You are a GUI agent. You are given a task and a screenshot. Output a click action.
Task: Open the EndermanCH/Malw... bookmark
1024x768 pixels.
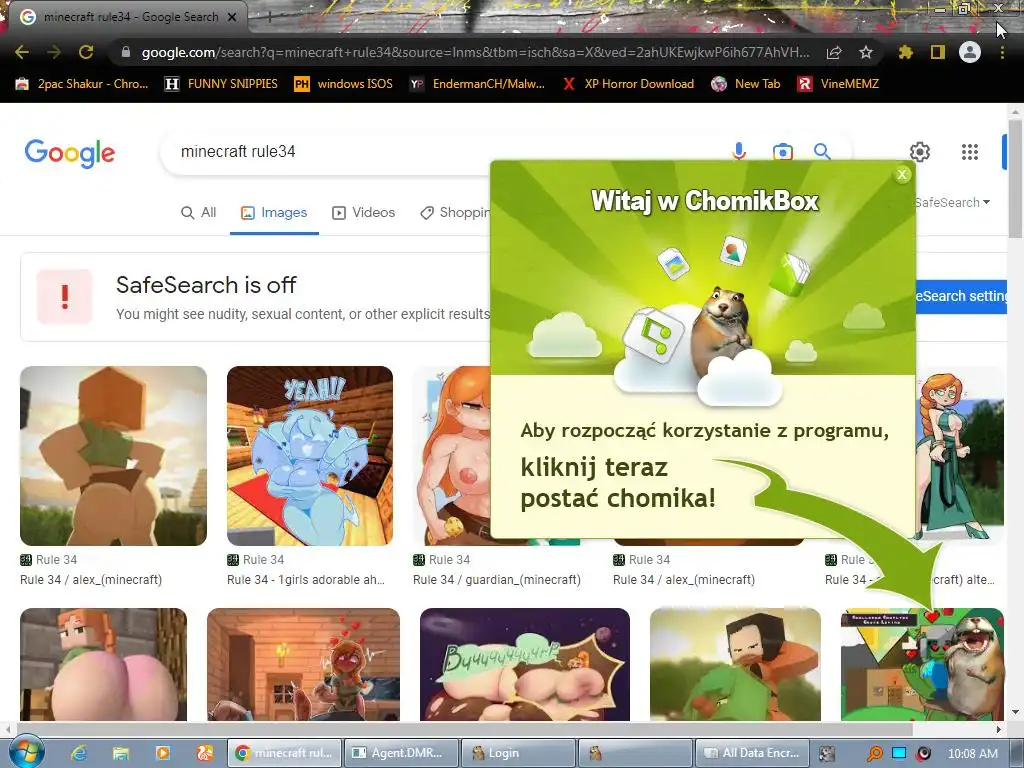[x=477, y=84]
